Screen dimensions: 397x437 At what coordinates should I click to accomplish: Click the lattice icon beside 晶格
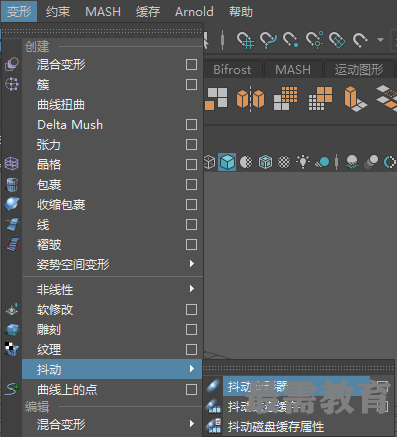pyautogui.click(x=12, y=164)
